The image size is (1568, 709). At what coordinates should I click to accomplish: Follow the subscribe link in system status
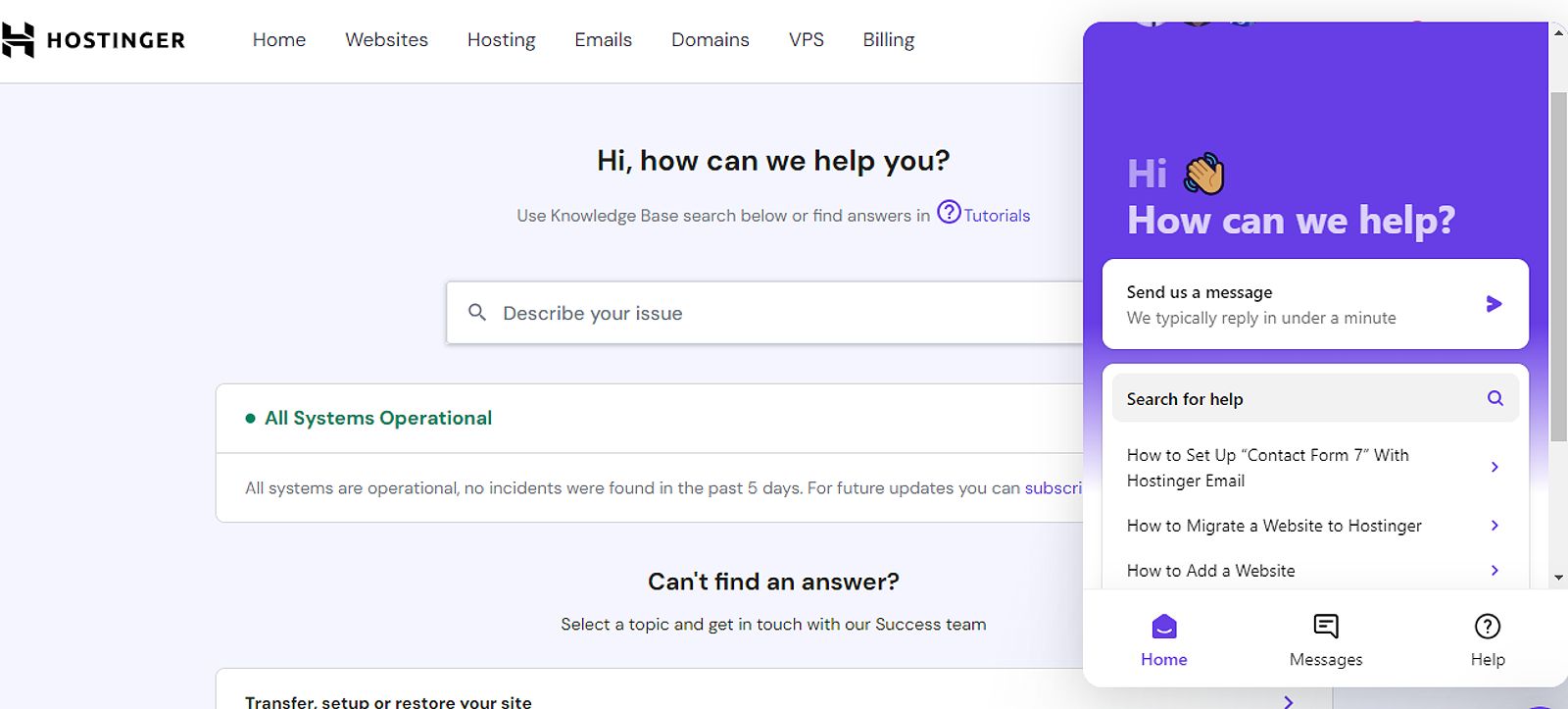pos(1053,488)
